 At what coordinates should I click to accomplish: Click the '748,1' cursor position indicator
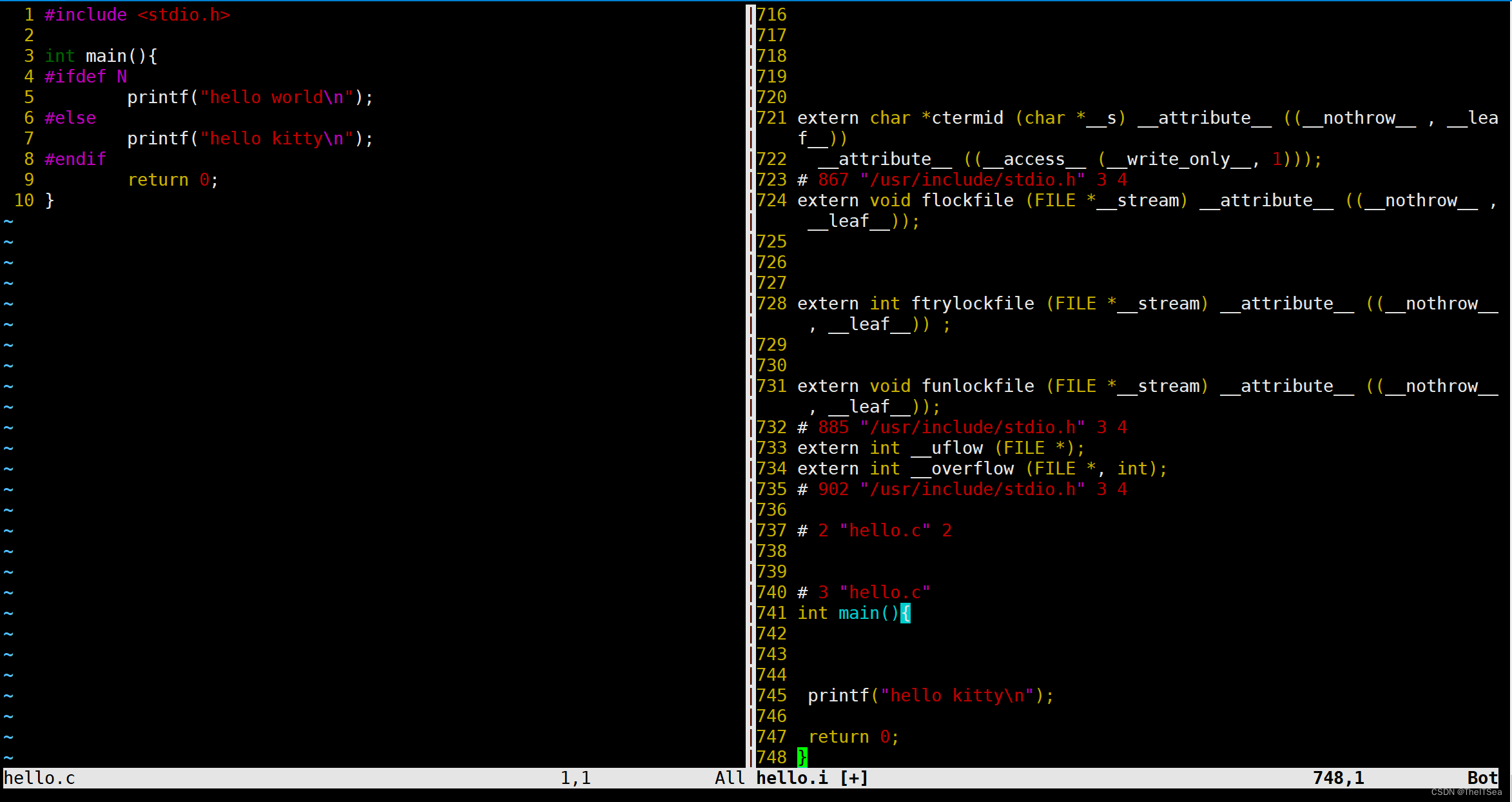click(x=1339, y=778)
